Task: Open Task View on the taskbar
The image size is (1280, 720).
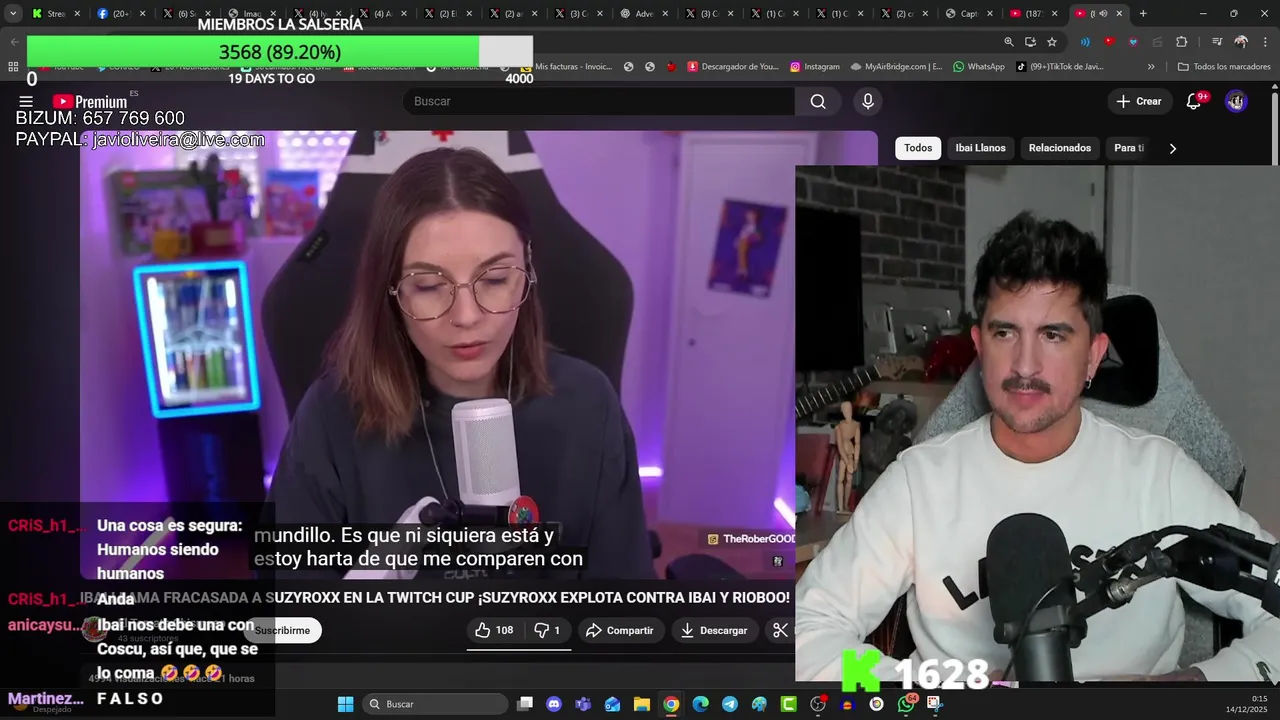Action: [525, 704]
